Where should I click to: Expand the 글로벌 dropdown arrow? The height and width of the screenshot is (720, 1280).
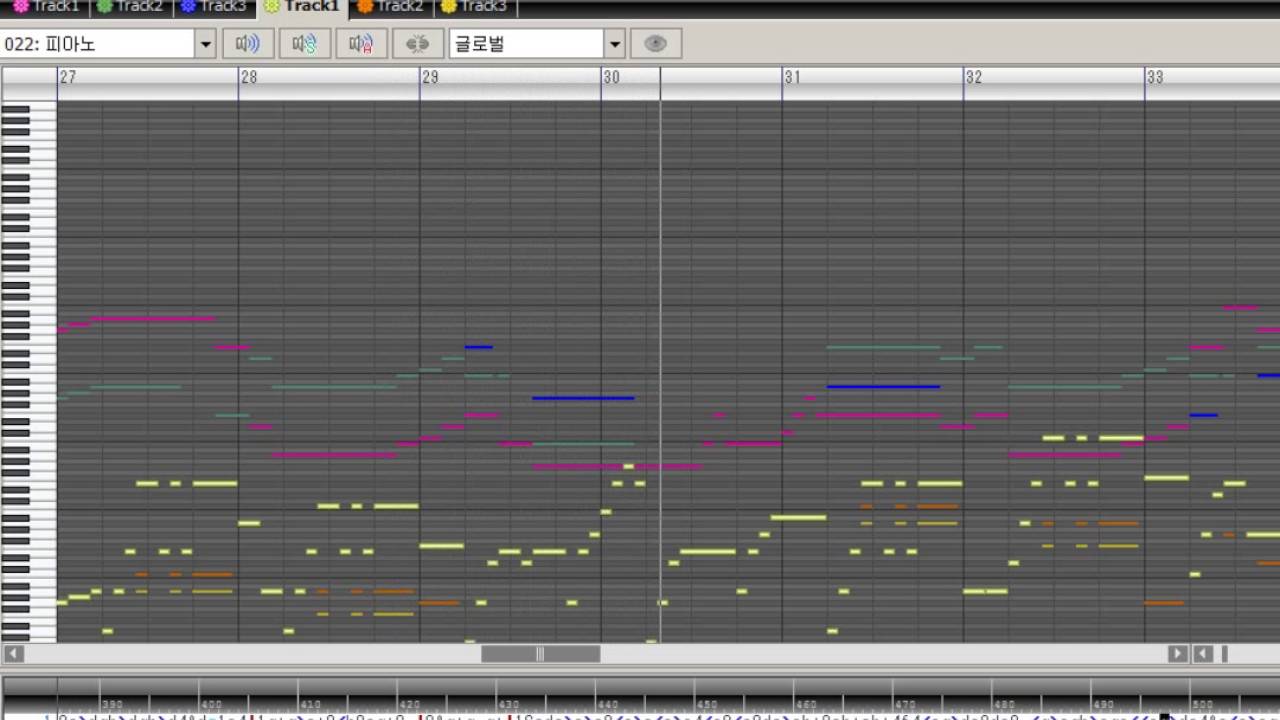615,44
